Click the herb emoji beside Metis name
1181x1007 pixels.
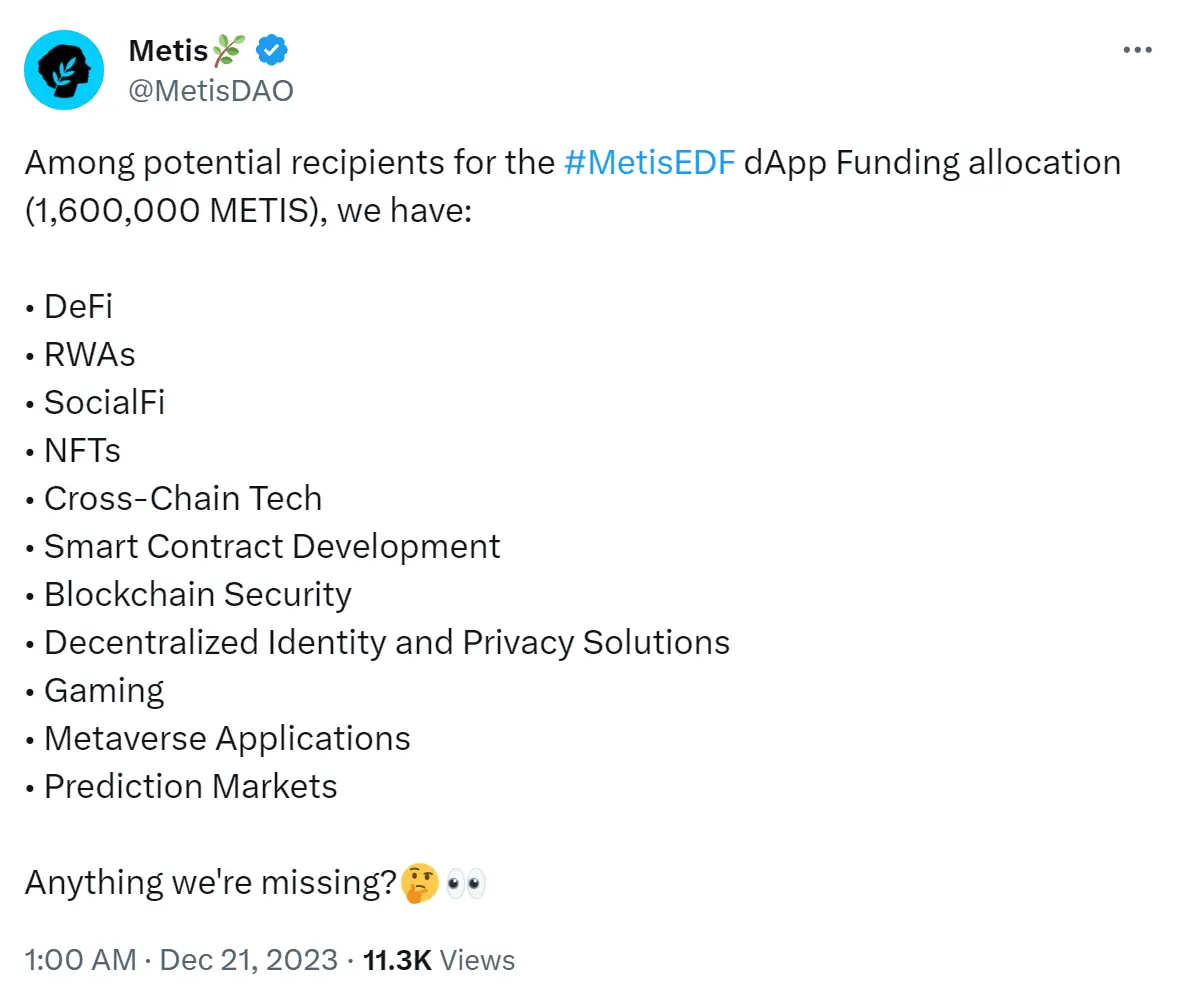tap(230, 49)
